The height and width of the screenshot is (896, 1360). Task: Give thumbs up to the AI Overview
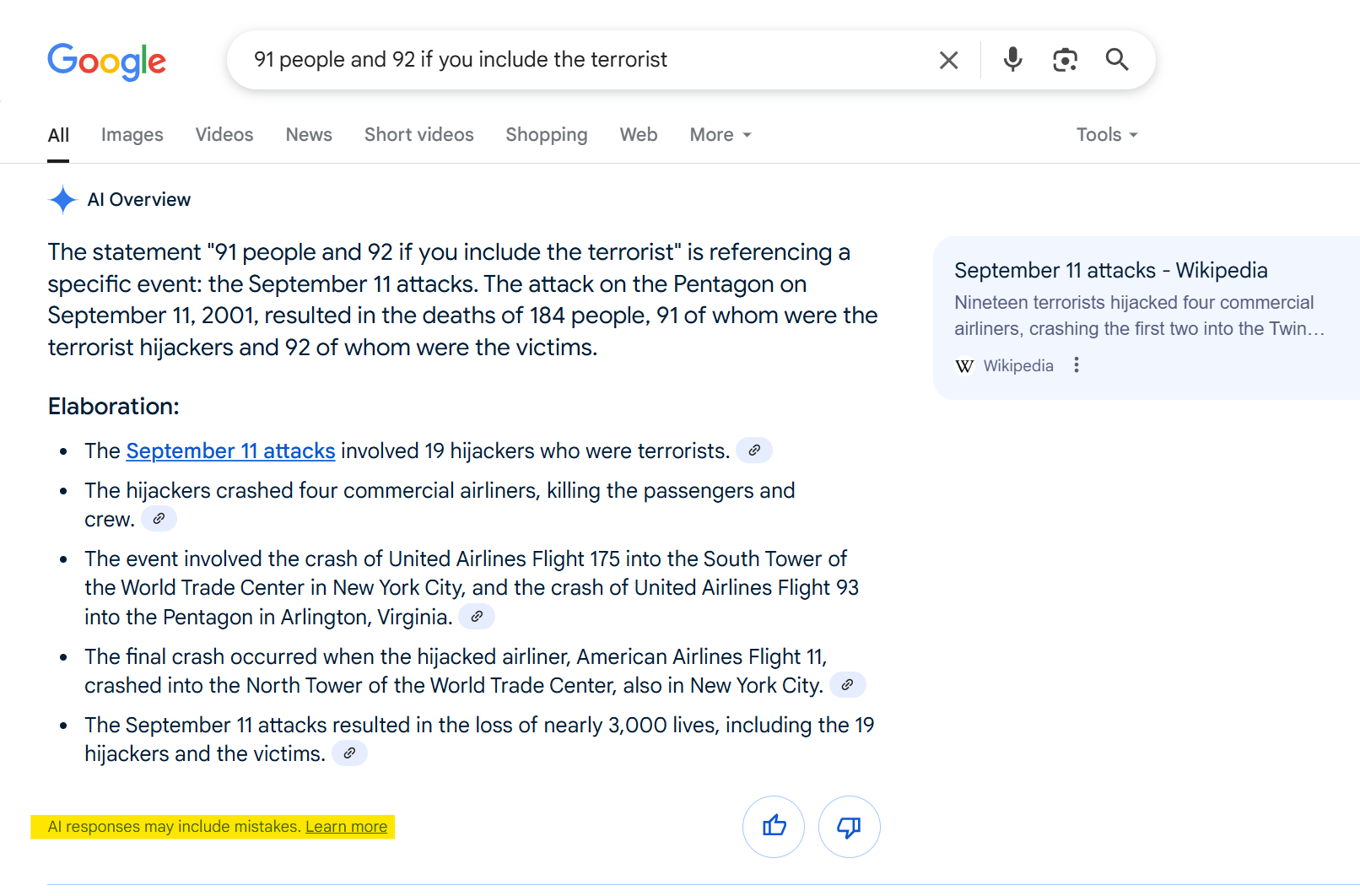774,827
